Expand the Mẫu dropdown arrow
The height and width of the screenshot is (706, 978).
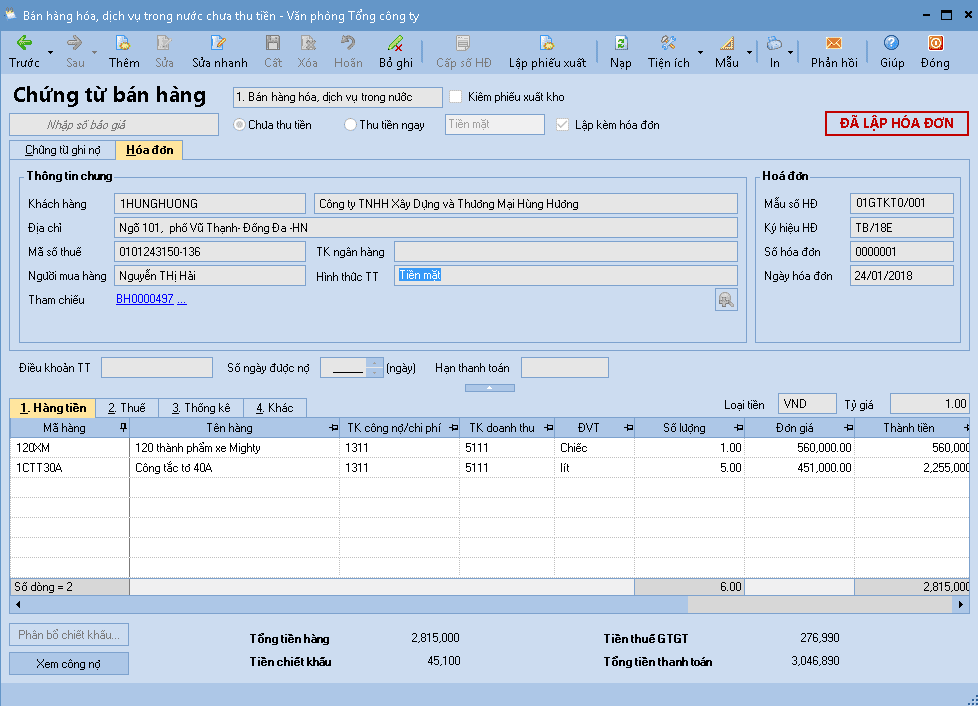[749, 52]
